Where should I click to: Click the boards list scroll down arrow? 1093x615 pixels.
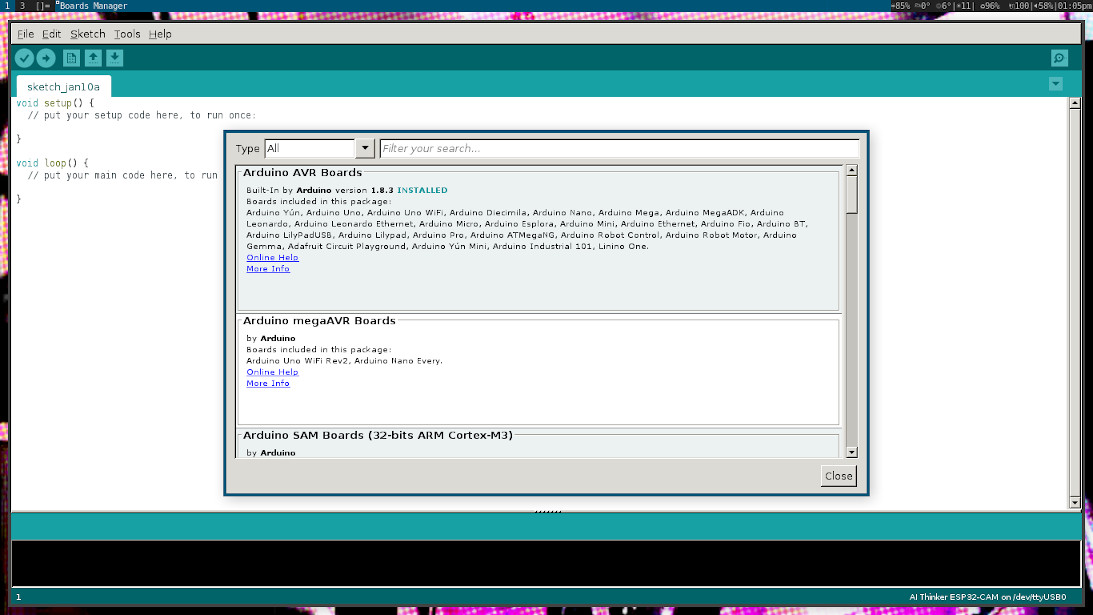(x=851, y=452)
